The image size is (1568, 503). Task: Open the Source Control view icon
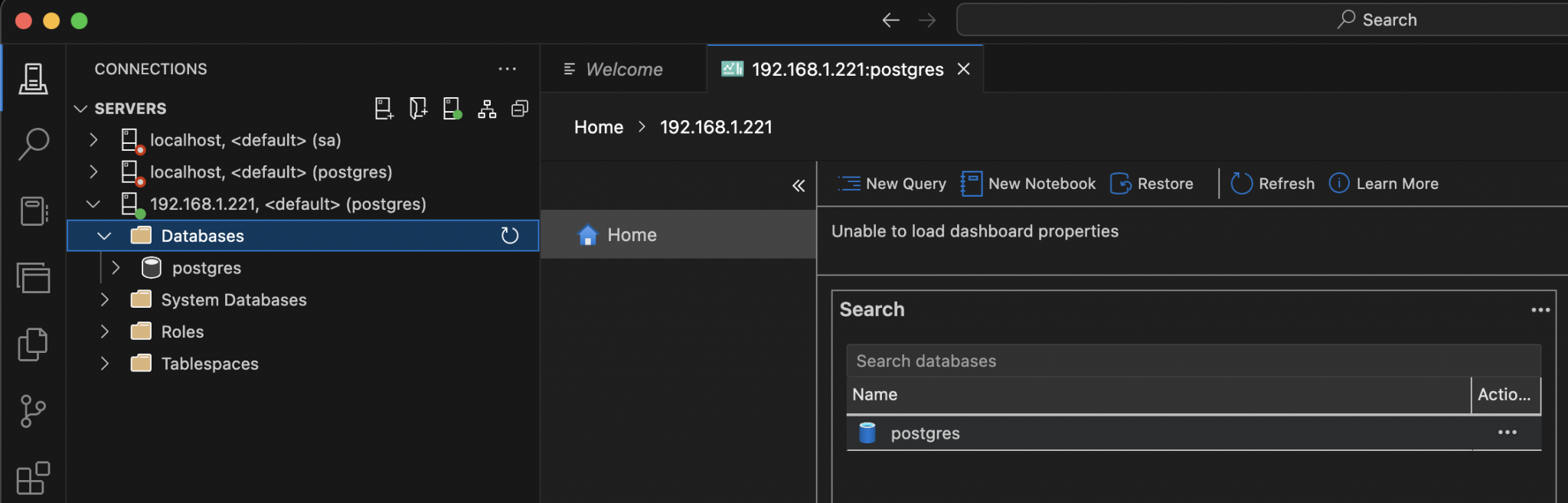point(33,411)
